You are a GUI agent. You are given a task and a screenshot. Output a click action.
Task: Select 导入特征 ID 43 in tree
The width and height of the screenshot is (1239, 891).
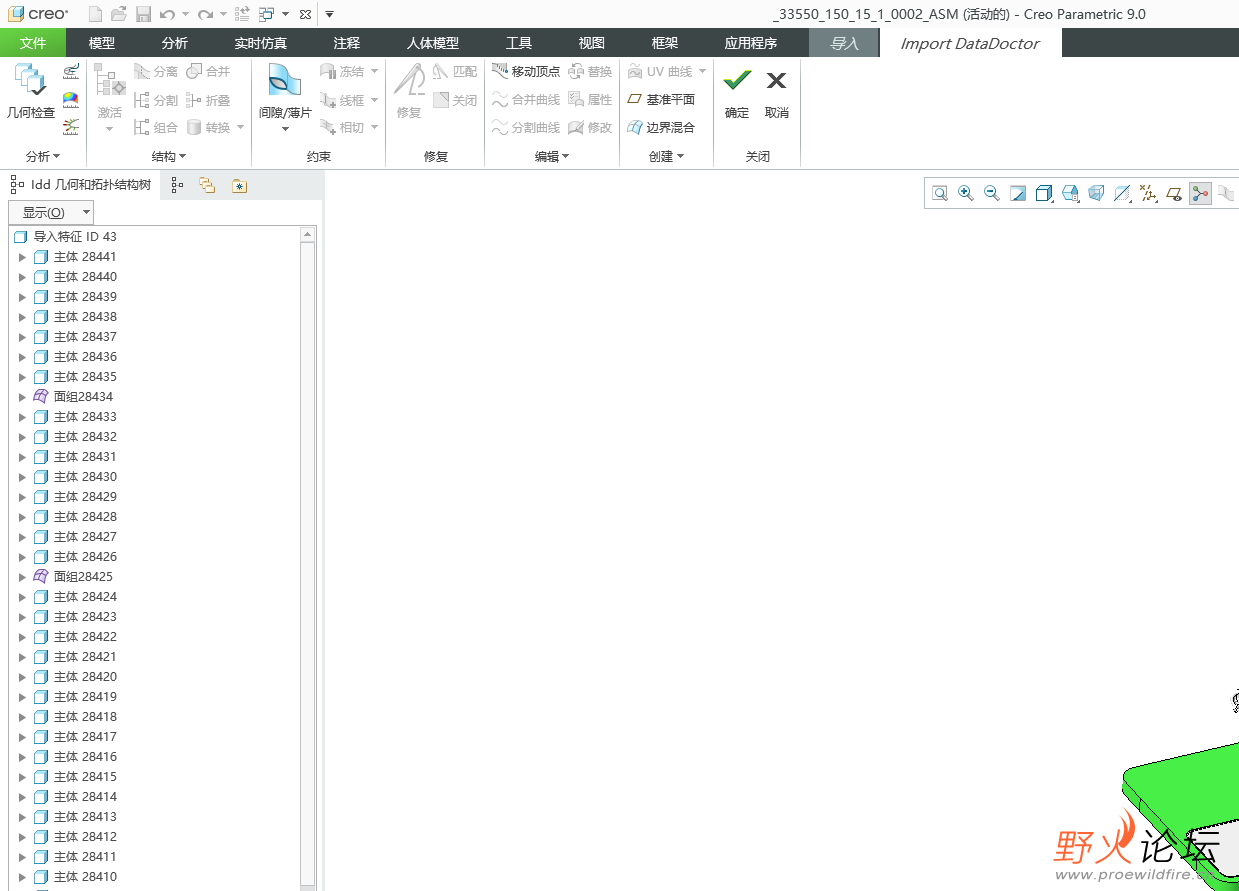click(x=75, y=237)
